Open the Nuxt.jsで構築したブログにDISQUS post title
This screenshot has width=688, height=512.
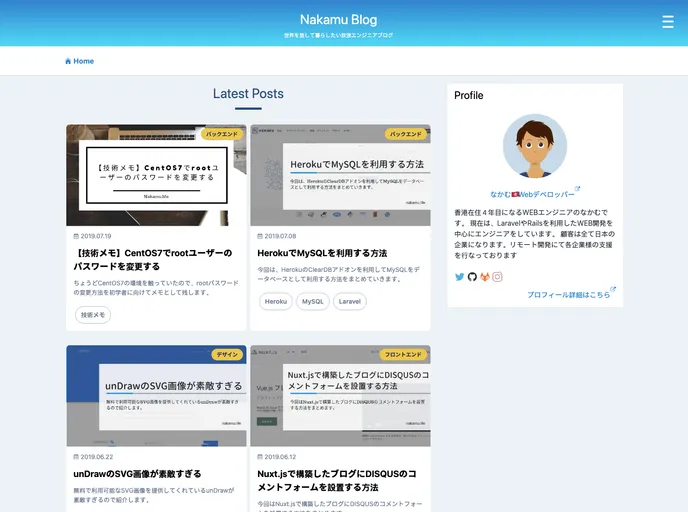click(x=337, y=480)
